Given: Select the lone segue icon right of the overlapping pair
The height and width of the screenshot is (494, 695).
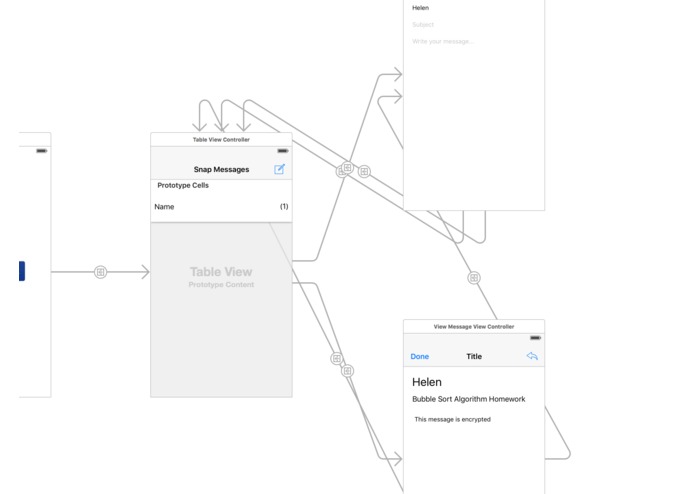Looking at the screenshot, I should point(364,171).
